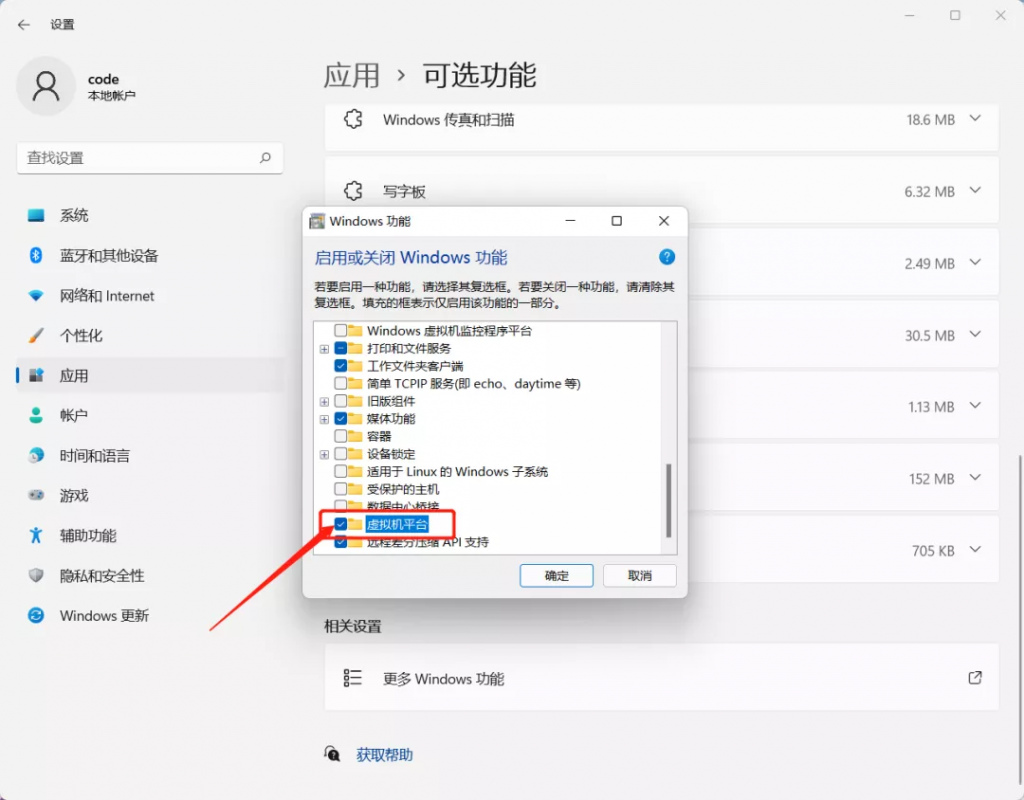This screenshot has width=1024, height=800.
Task: Click the Windows 更新 sync icon
Action: 36,615
